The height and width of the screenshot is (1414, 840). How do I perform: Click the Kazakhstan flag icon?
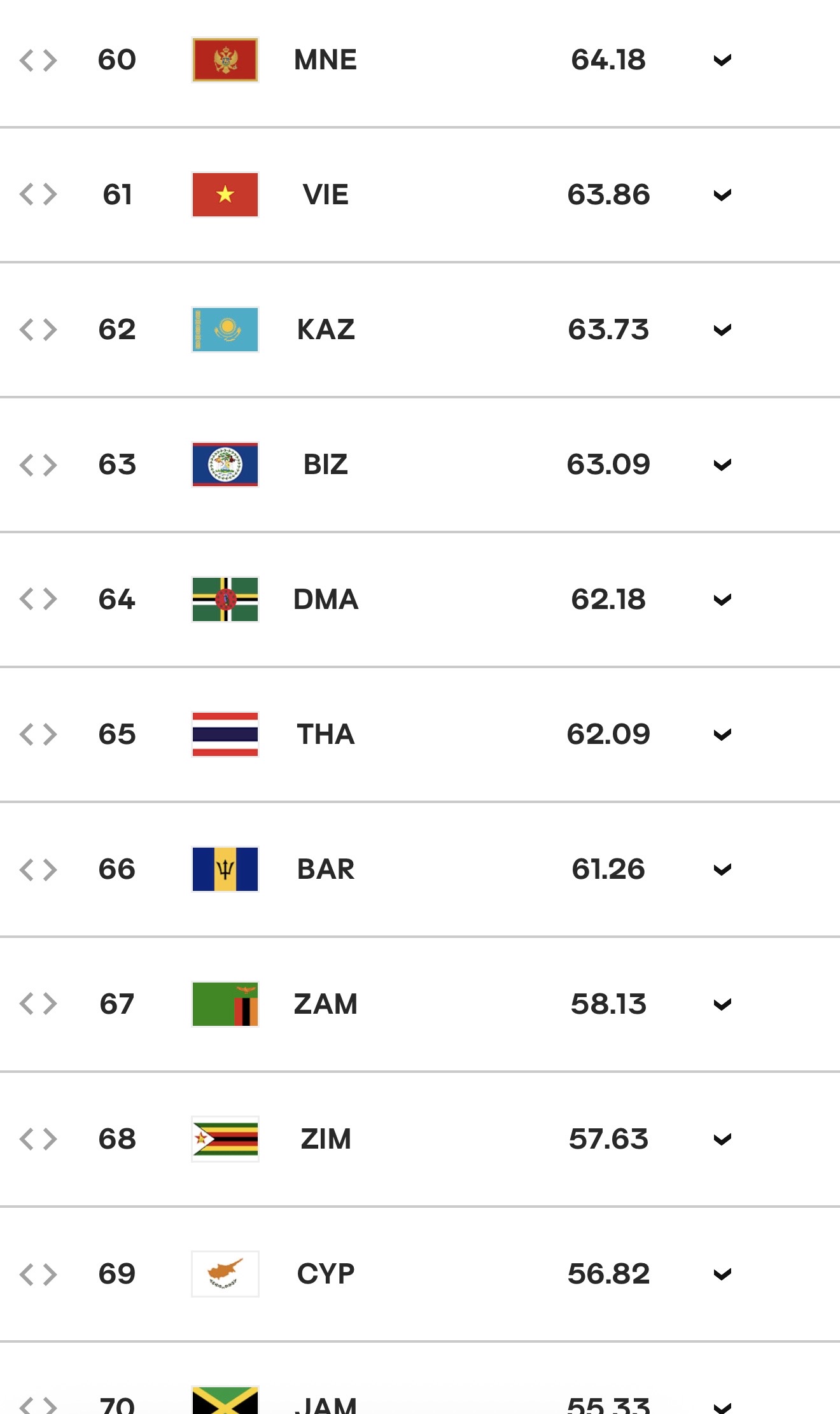click(x=225, y=330)
